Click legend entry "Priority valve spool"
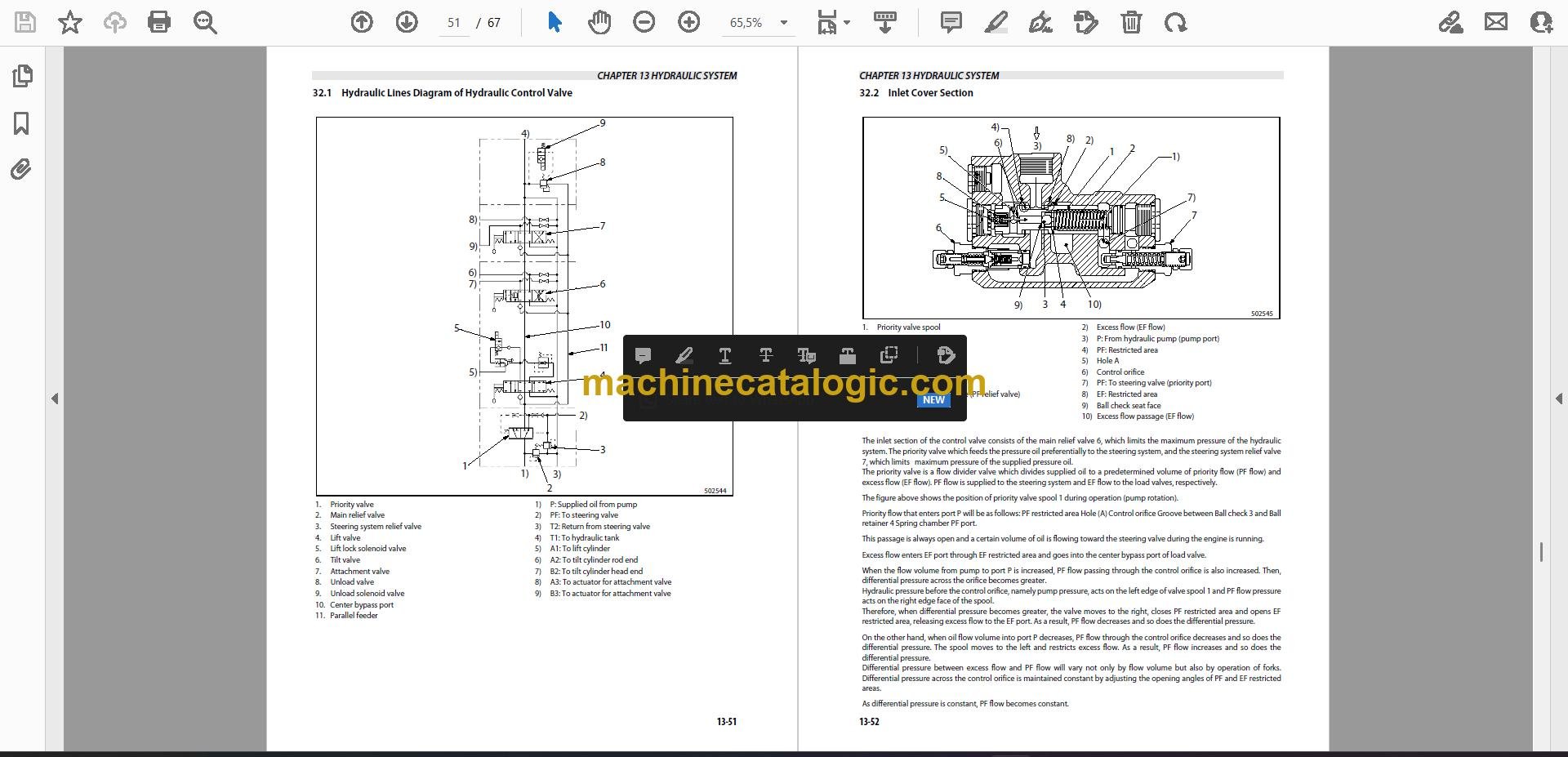This screenshot has height=757, width=1568. (x=908, y=327)
